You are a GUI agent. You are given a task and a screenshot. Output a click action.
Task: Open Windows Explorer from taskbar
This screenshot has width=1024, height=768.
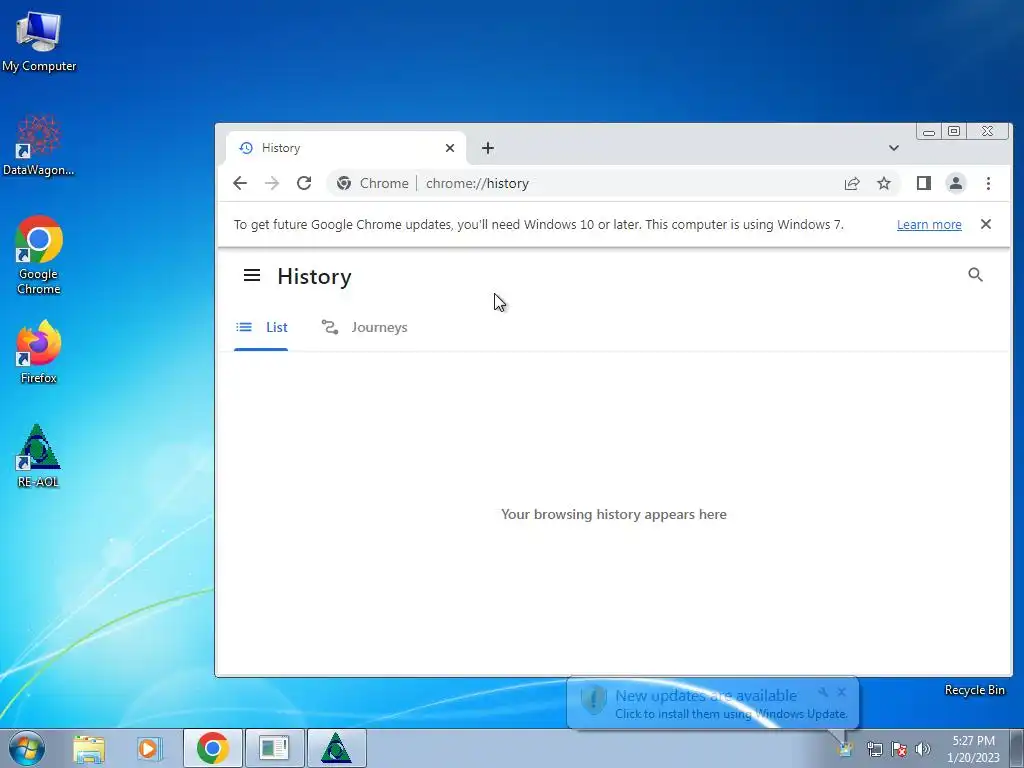(x=89, y=748)
